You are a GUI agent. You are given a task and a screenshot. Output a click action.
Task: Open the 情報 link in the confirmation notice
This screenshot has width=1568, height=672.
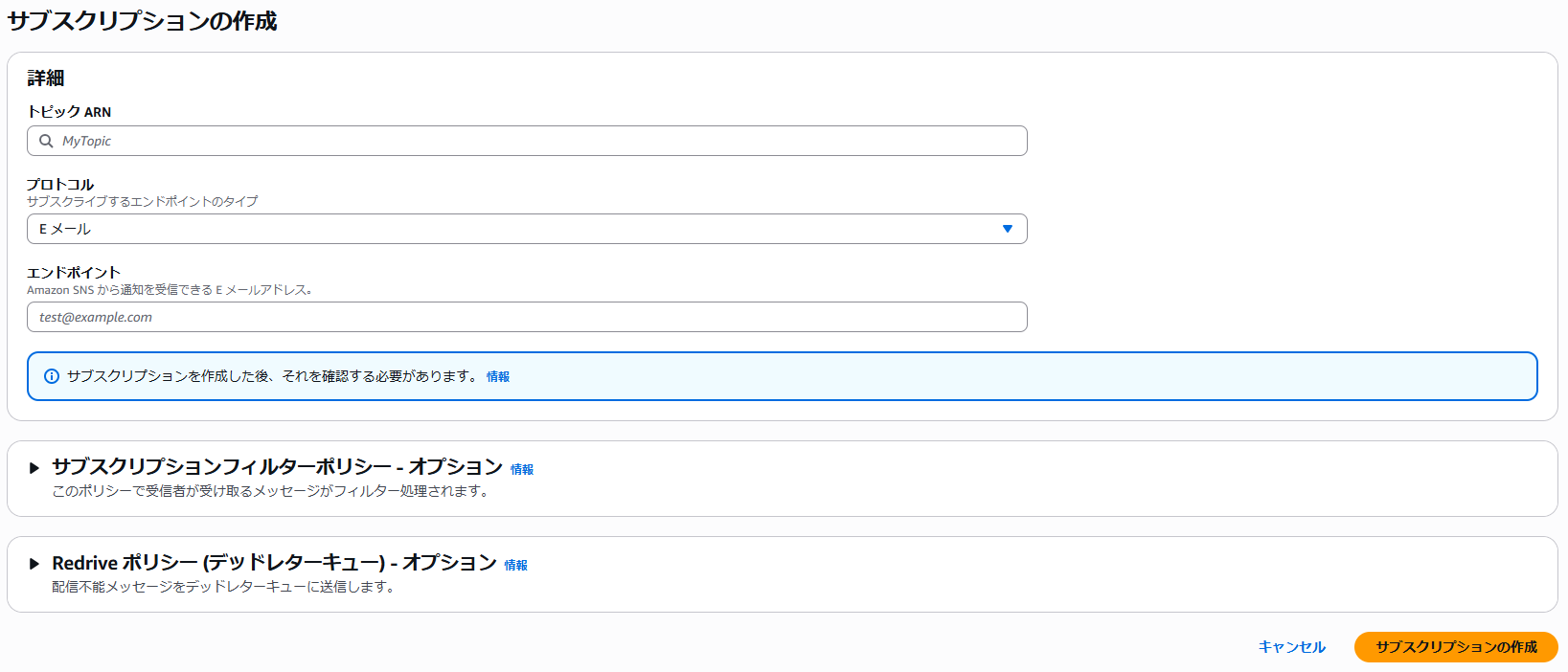click(498, 377)
